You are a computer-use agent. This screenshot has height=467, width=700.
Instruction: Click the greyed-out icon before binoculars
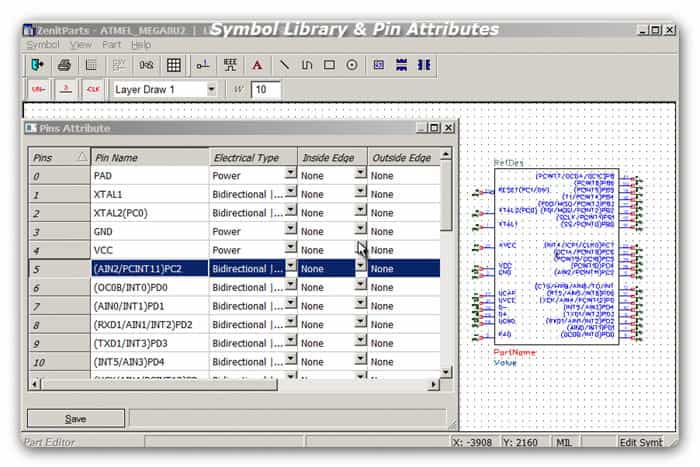click(119, 65)
